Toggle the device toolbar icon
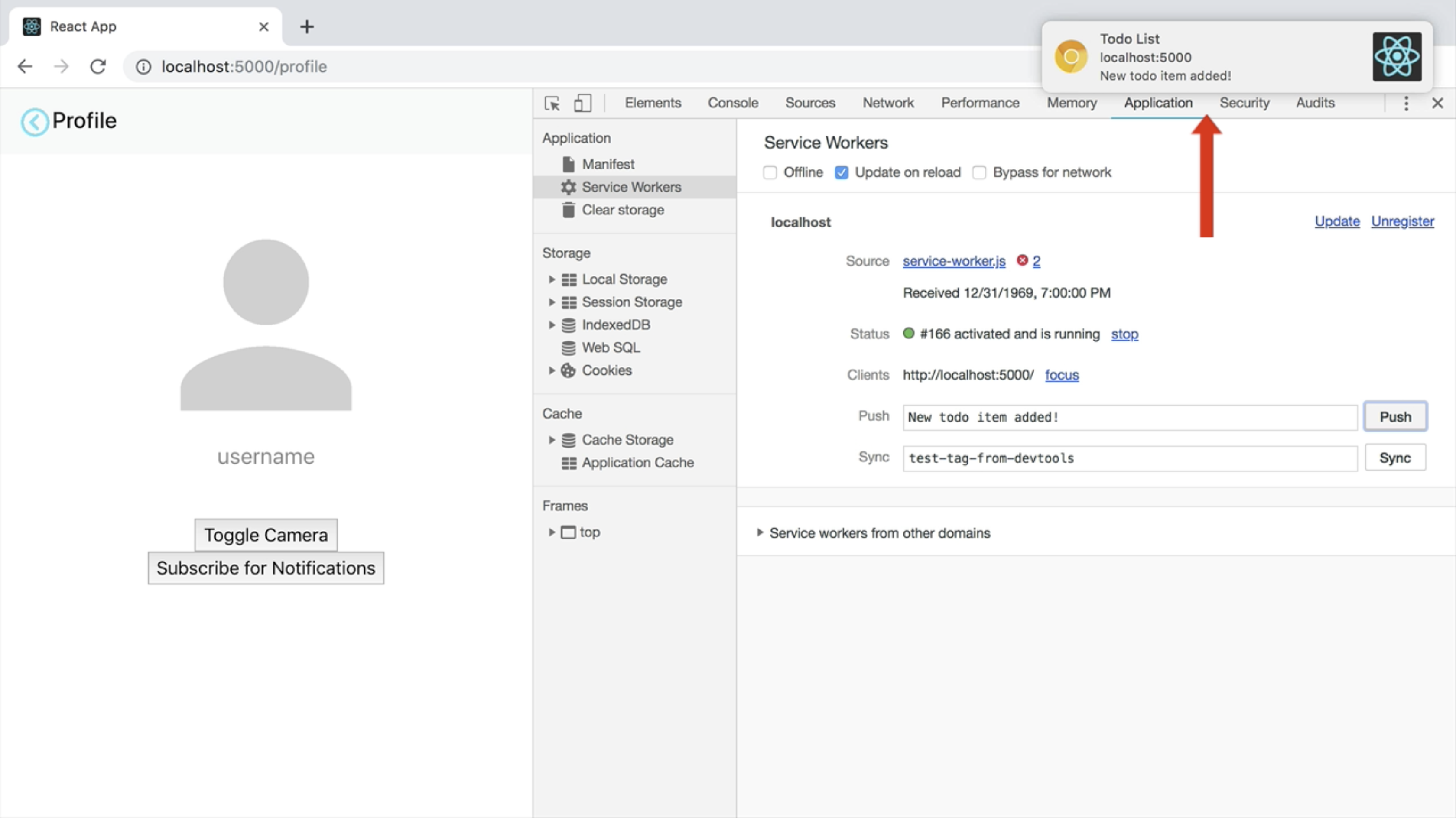This screenshot has height=818, width=1456. (582, 104)
